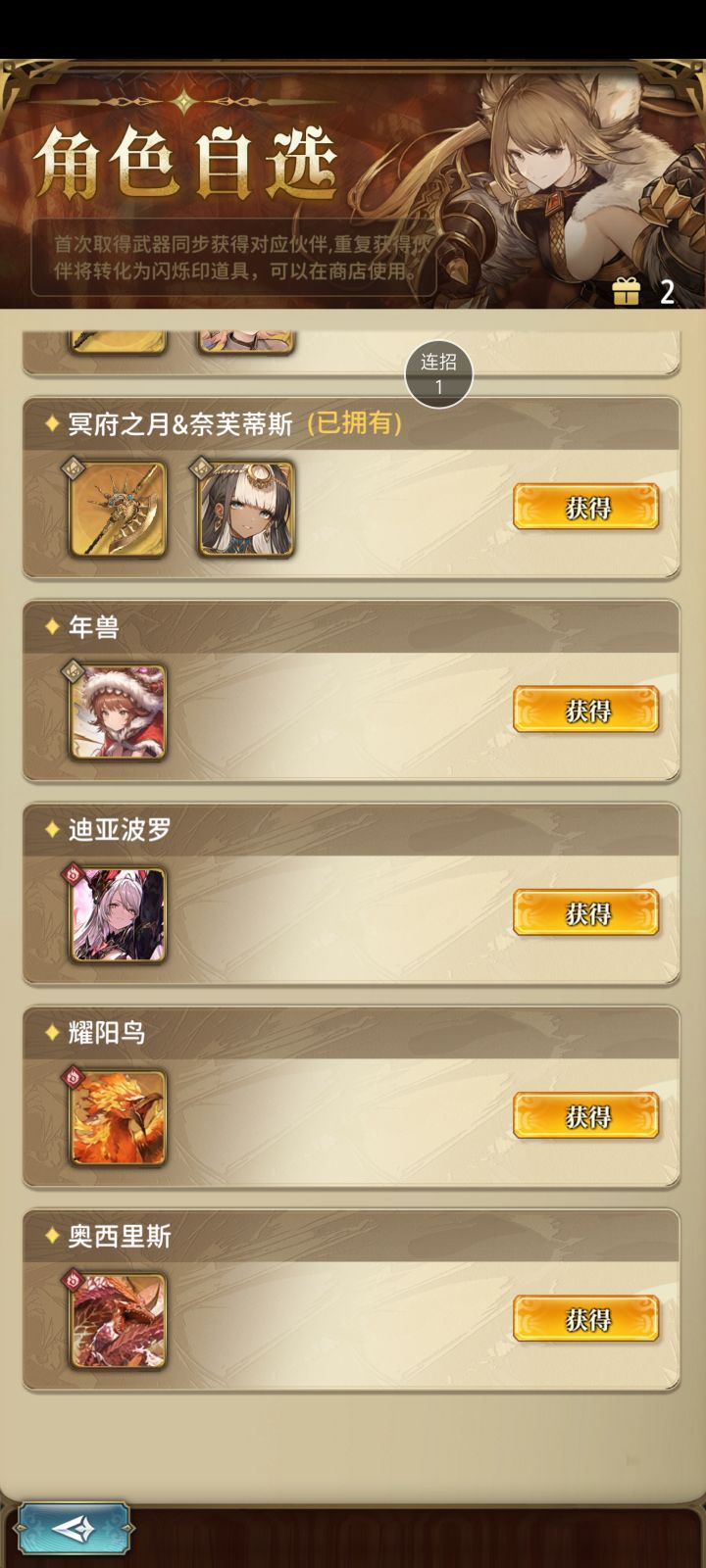Screen dimensions: 706x1568
Task: Select the 冥府之月 golden axe weapon icon
Action: click(118, 510)
